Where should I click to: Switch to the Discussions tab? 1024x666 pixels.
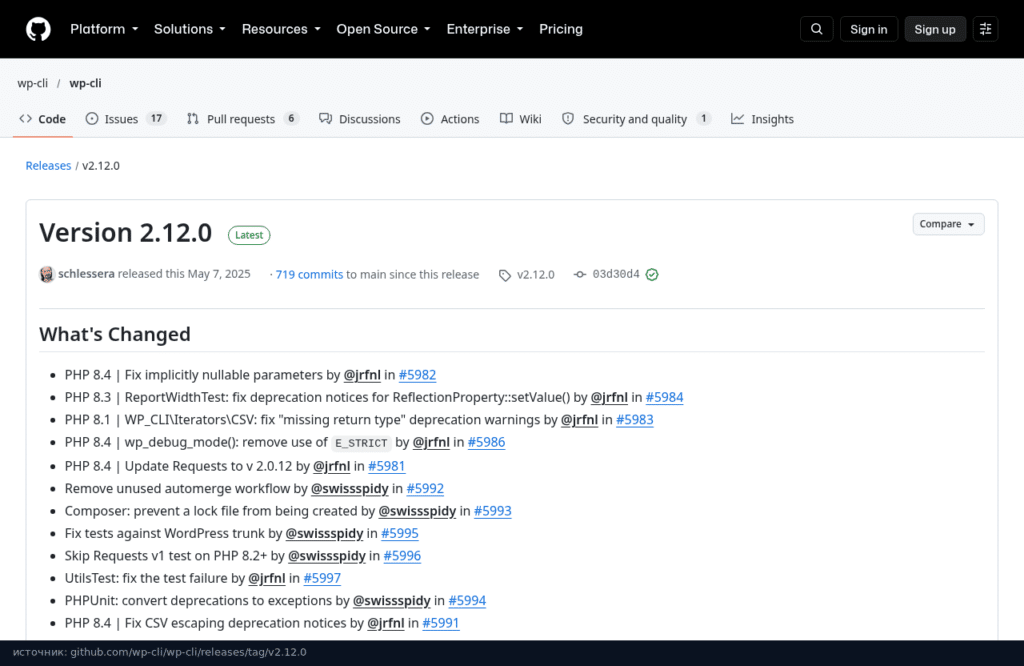coord(360,119)
